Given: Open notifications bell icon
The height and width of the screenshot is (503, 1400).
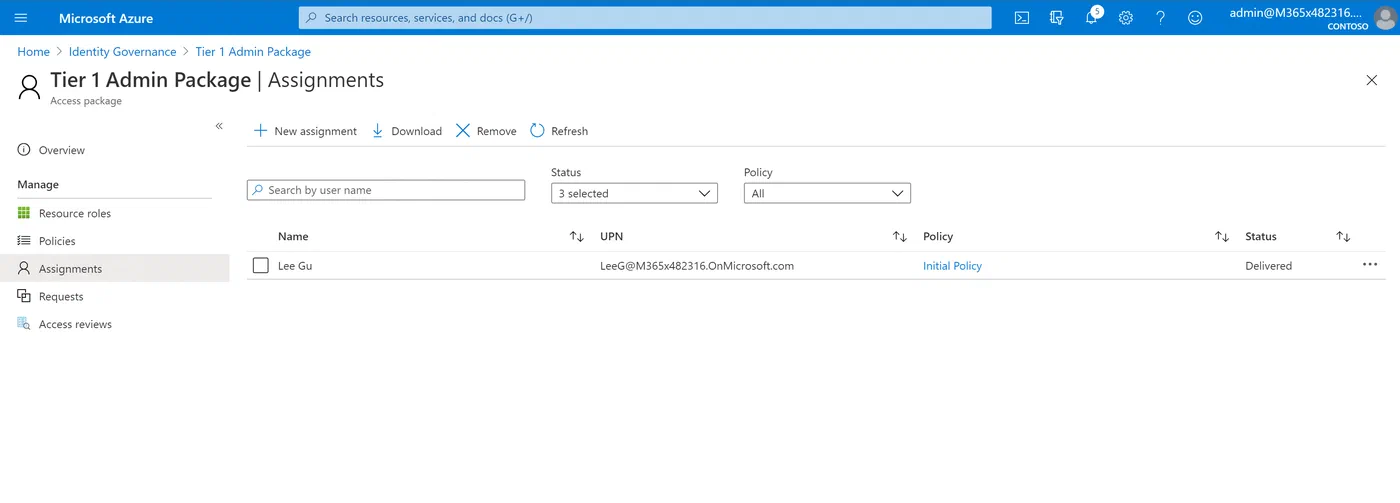Looking at the screenshot, I should point(1092,18).
